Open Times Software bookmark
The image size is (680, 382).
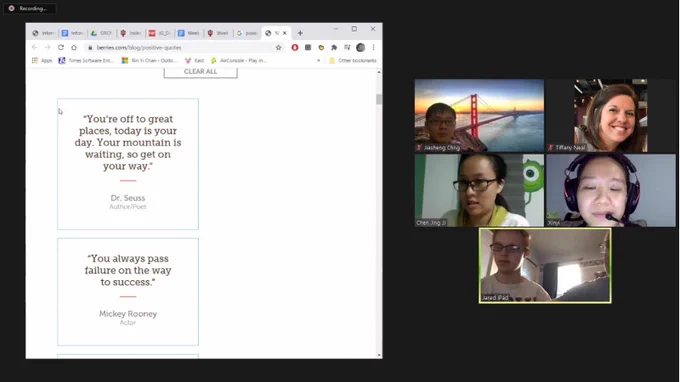point(86,61)
